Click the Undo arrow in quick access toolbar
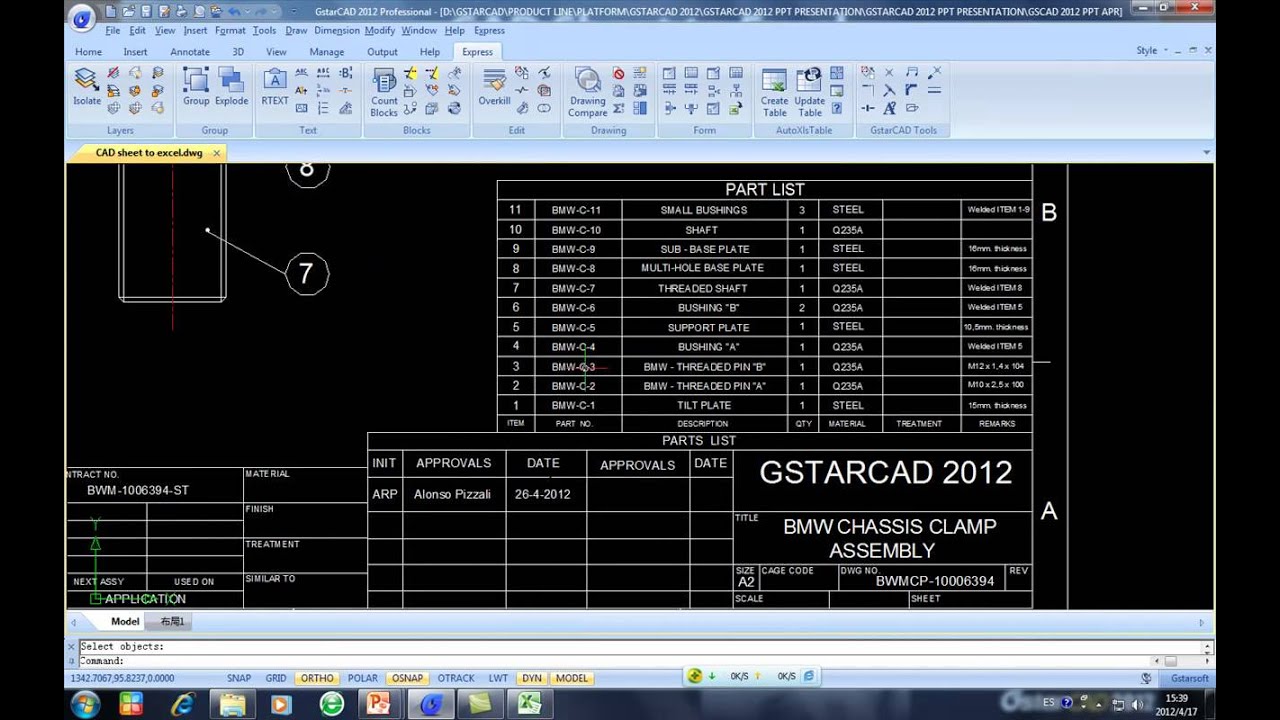1280x720 pixels. pyautogui.click(x=235, y=11)
